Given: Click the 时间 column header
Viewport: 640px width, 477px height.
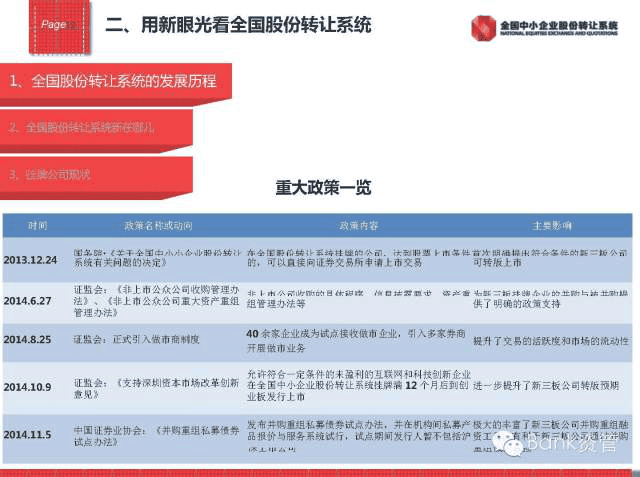Looking at the screenshot, I should coord(38,226).
